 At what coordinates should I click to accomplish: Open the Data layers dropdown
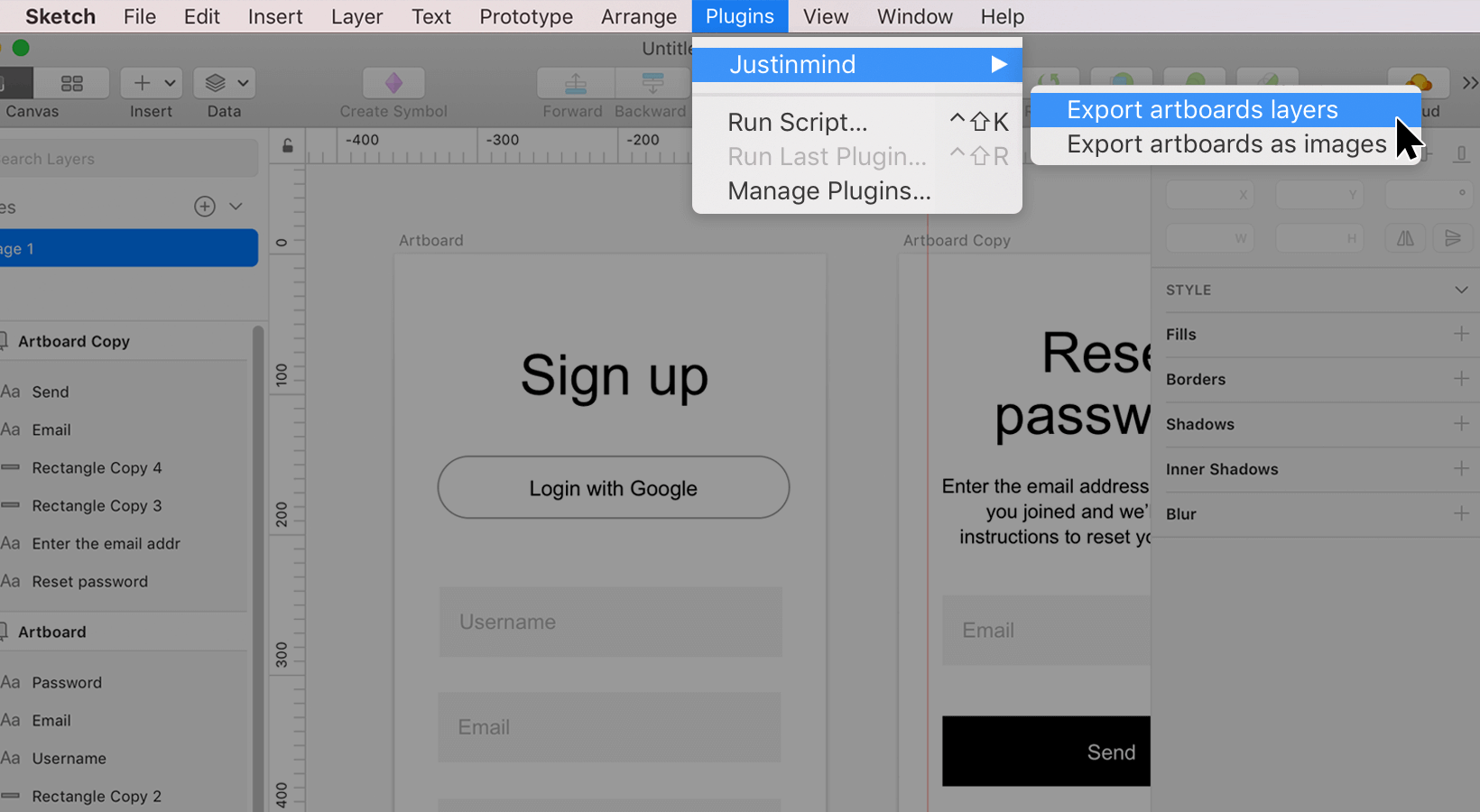pyautogui.click(x=225, y=83)
